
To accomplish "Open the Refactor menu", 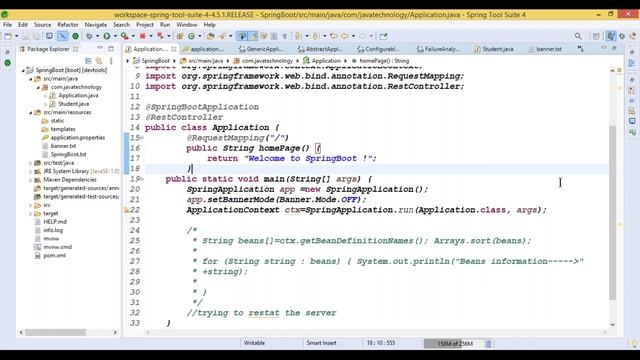I will 68,24.
